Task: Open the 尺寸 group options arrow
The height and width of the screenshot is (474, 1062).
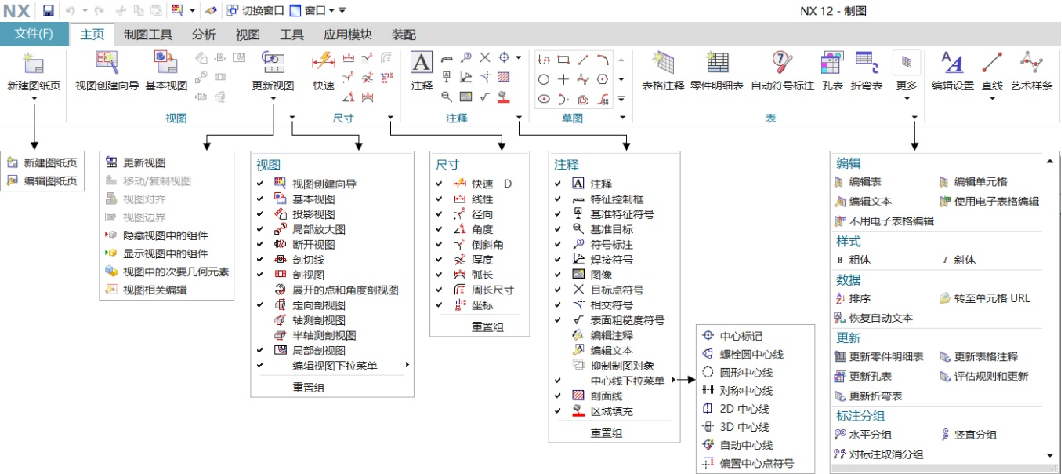Action: click(391, 117)
